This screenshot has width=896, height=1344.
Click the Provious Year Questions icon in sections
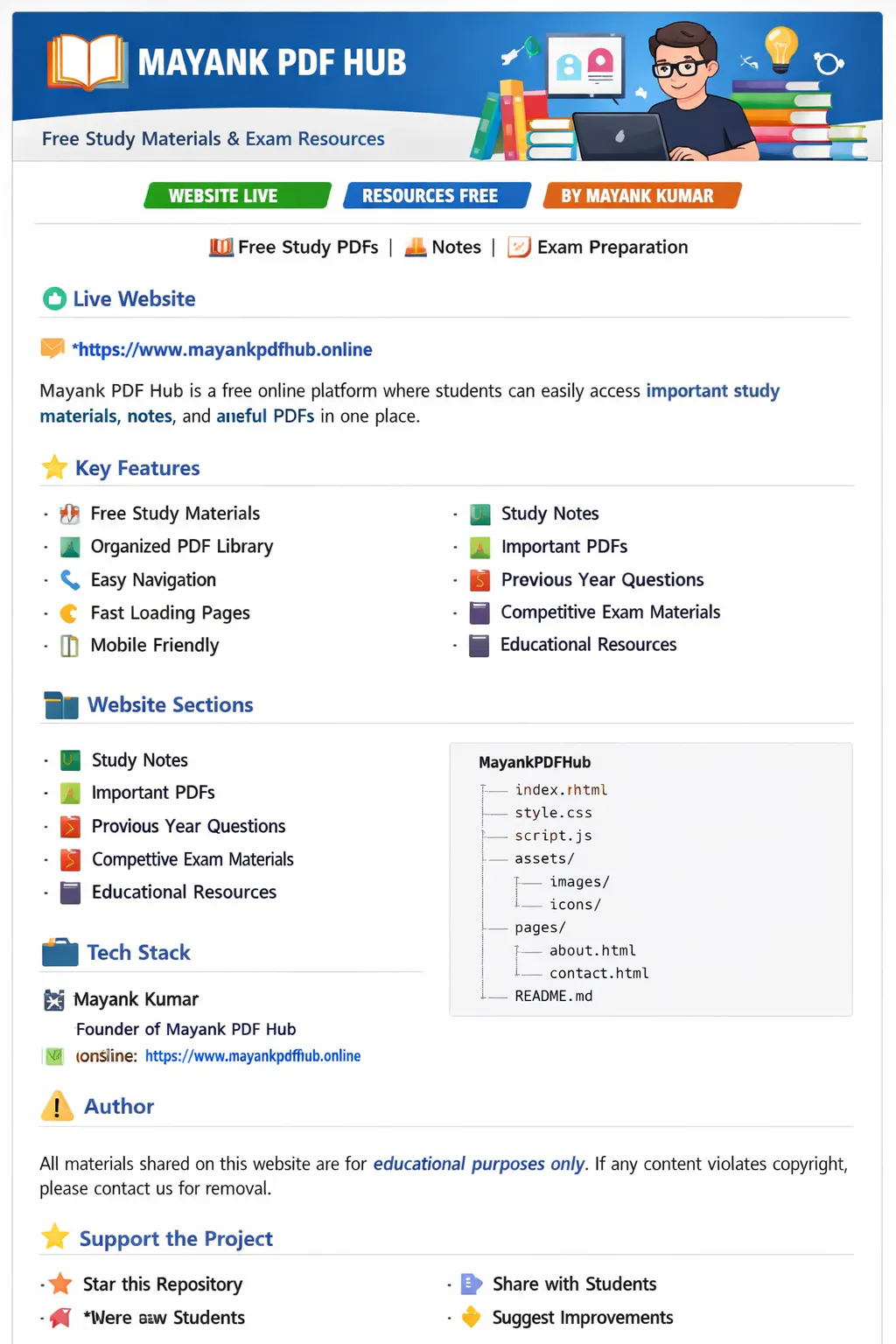pos(70,826)
